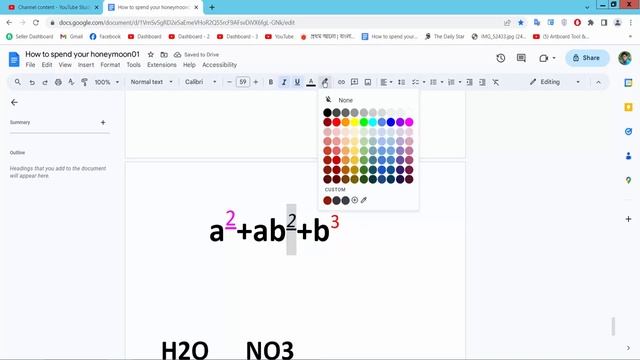Open the Tasks side panel
The width and height of the screenshot is (640, 360).
(628, 131)
